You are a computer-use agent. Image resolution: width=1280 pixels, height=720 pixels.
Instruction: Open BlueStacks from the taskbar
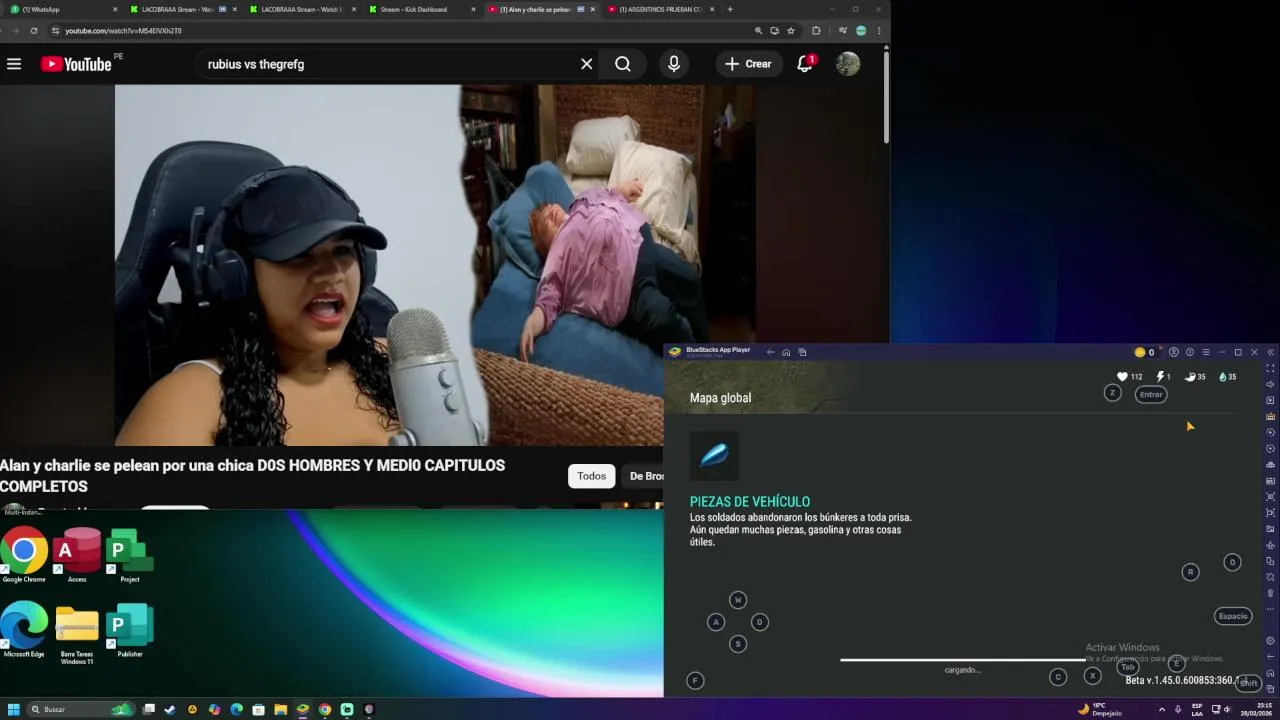pos(303,709)
